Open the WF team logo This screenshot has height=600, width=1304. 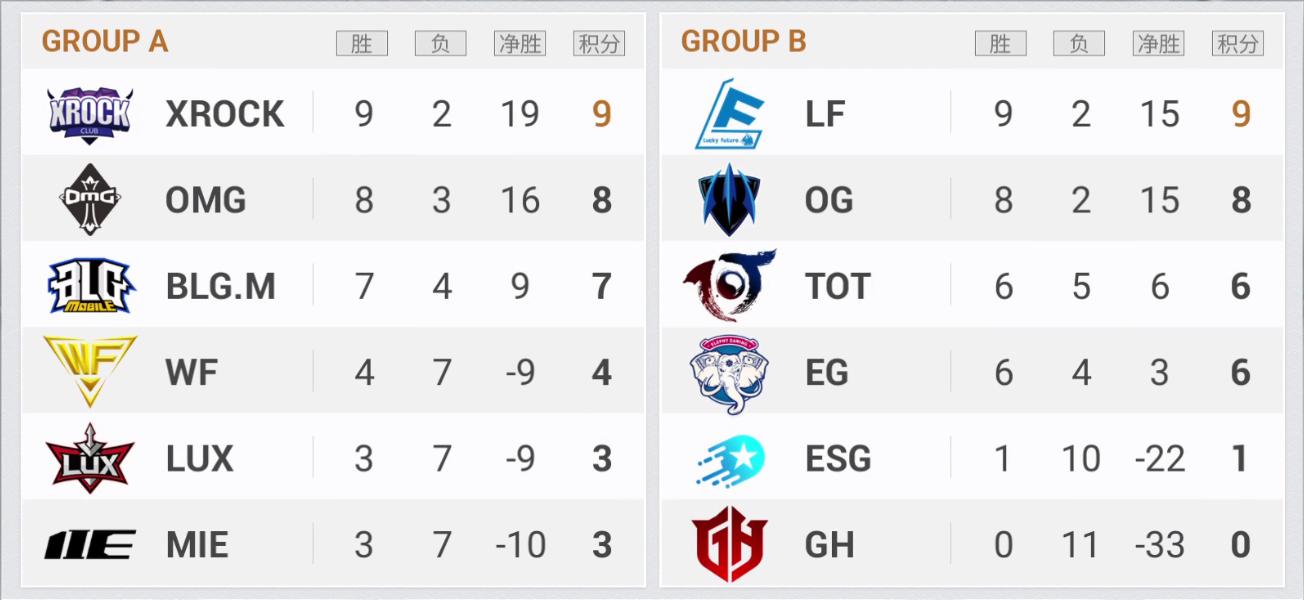click(90, 372)
